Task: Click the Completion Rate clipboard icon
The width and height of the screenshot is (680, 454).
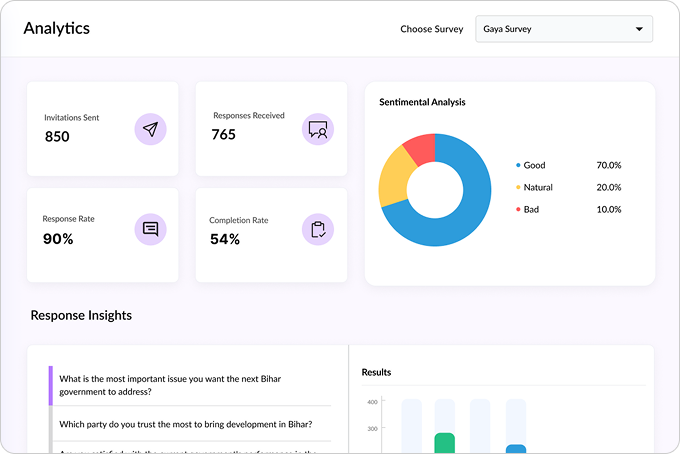Action: (x=317, y=229)
